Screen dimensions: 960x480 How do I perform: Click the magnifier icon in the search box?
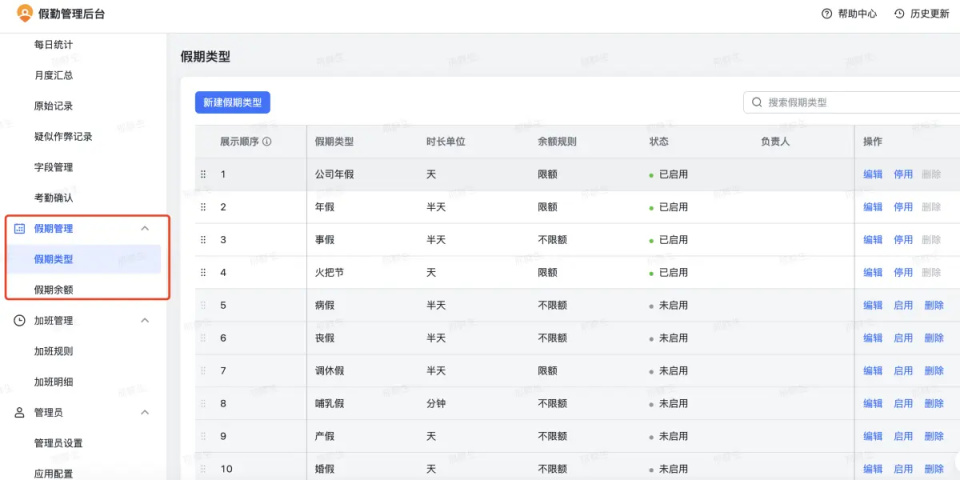pyautogui.click(x=757, y=102)
